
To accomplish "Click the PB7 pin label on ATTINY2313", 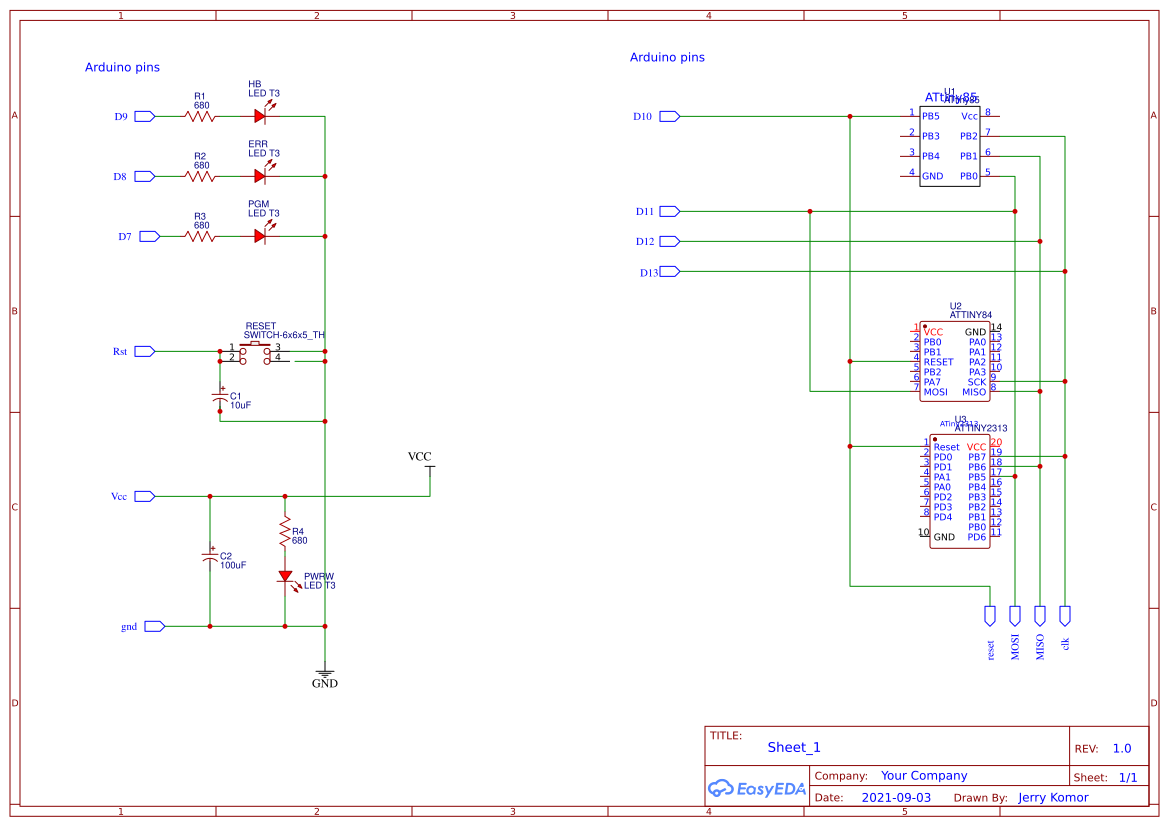I will (977, 458).
